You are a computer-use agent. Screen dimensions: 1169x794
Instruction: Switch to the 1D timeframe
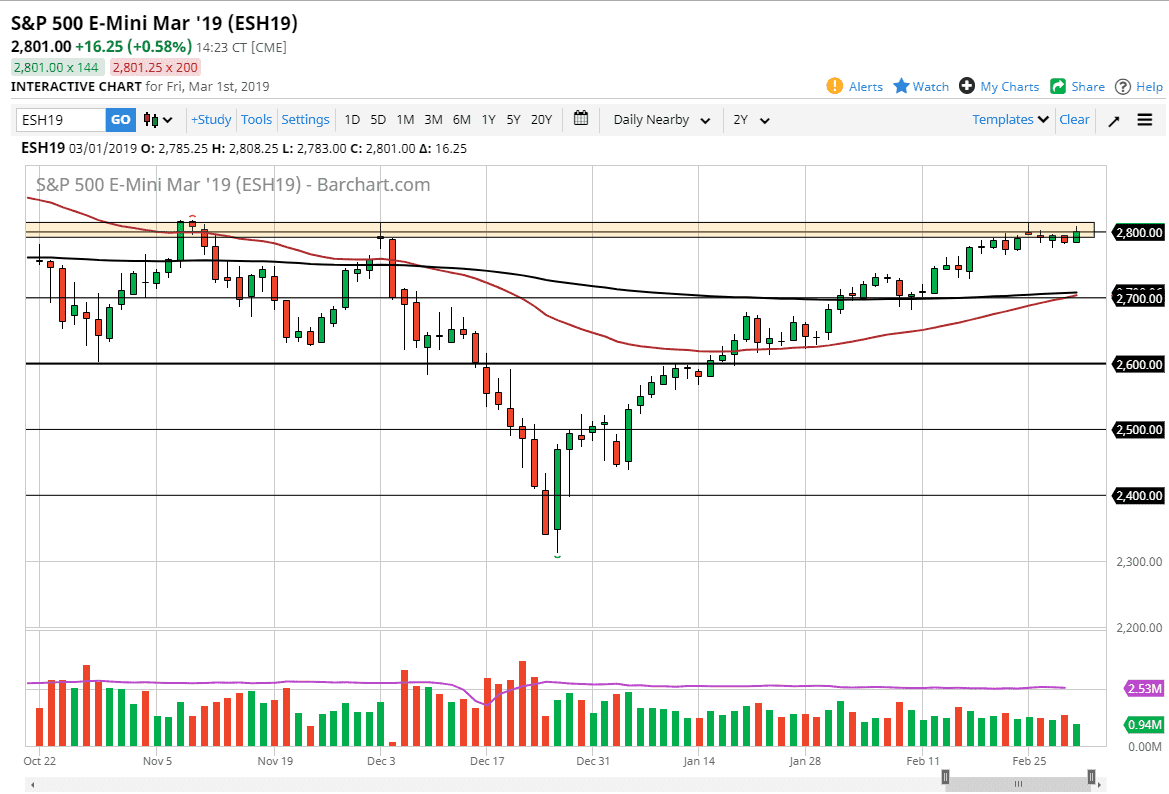click(x=352, y=119)
